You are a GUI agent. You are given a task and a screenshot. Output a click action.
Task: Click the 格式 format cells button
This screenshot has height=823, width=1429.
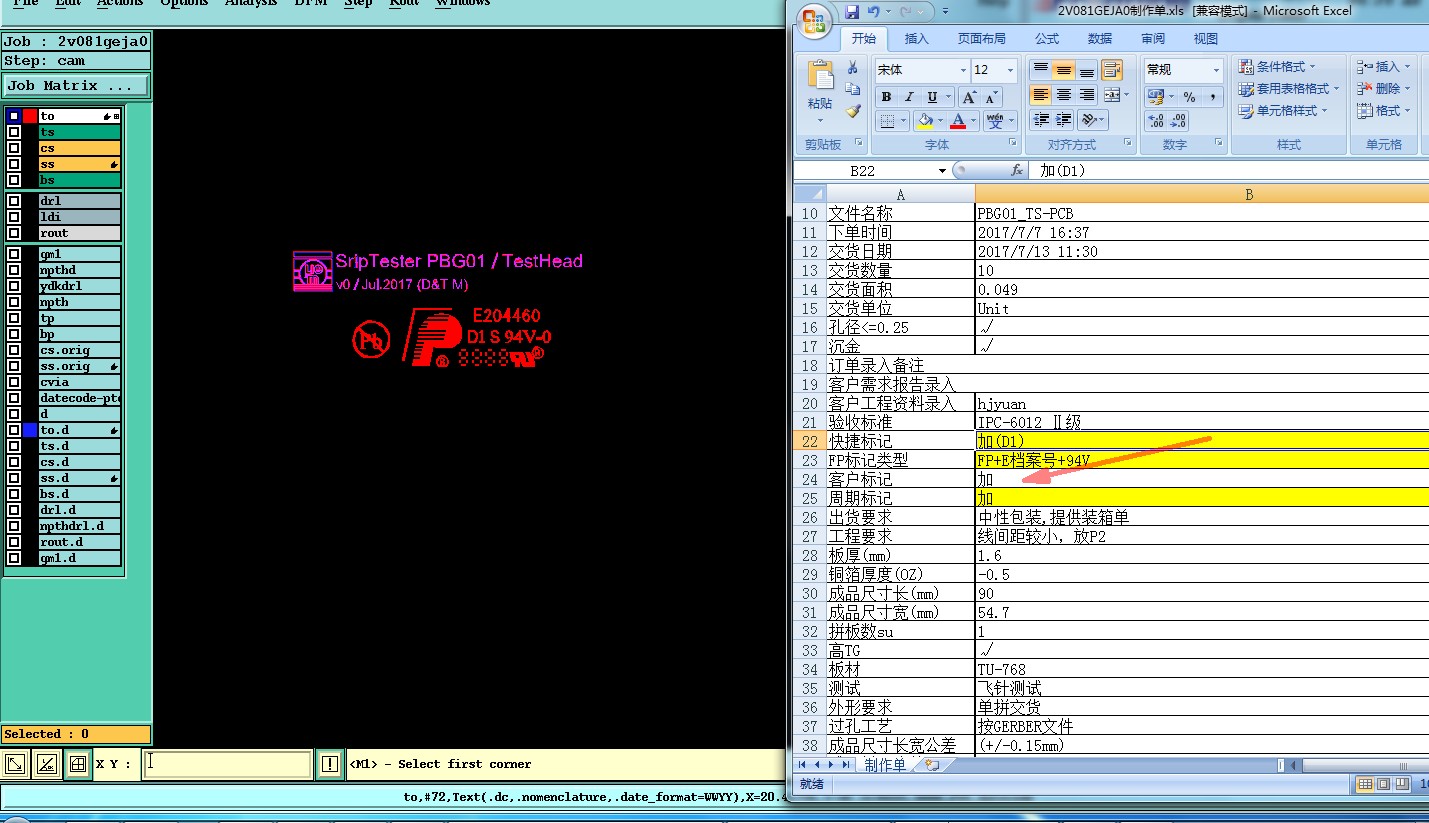pyautogui.click(x=1385, y=111)
